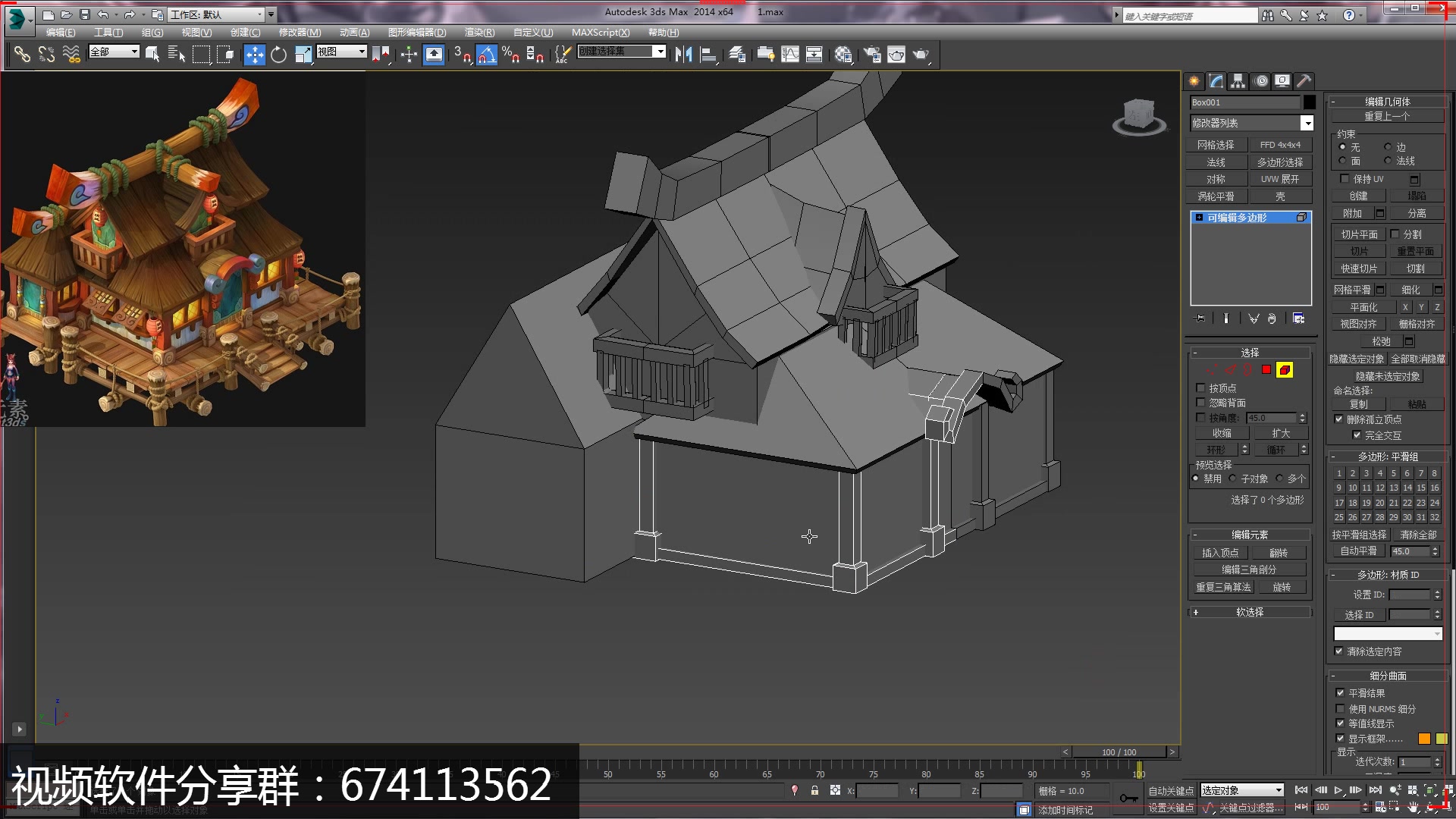
Task: Open the Utilities hammer tab
Action: tap(1304, 81)
